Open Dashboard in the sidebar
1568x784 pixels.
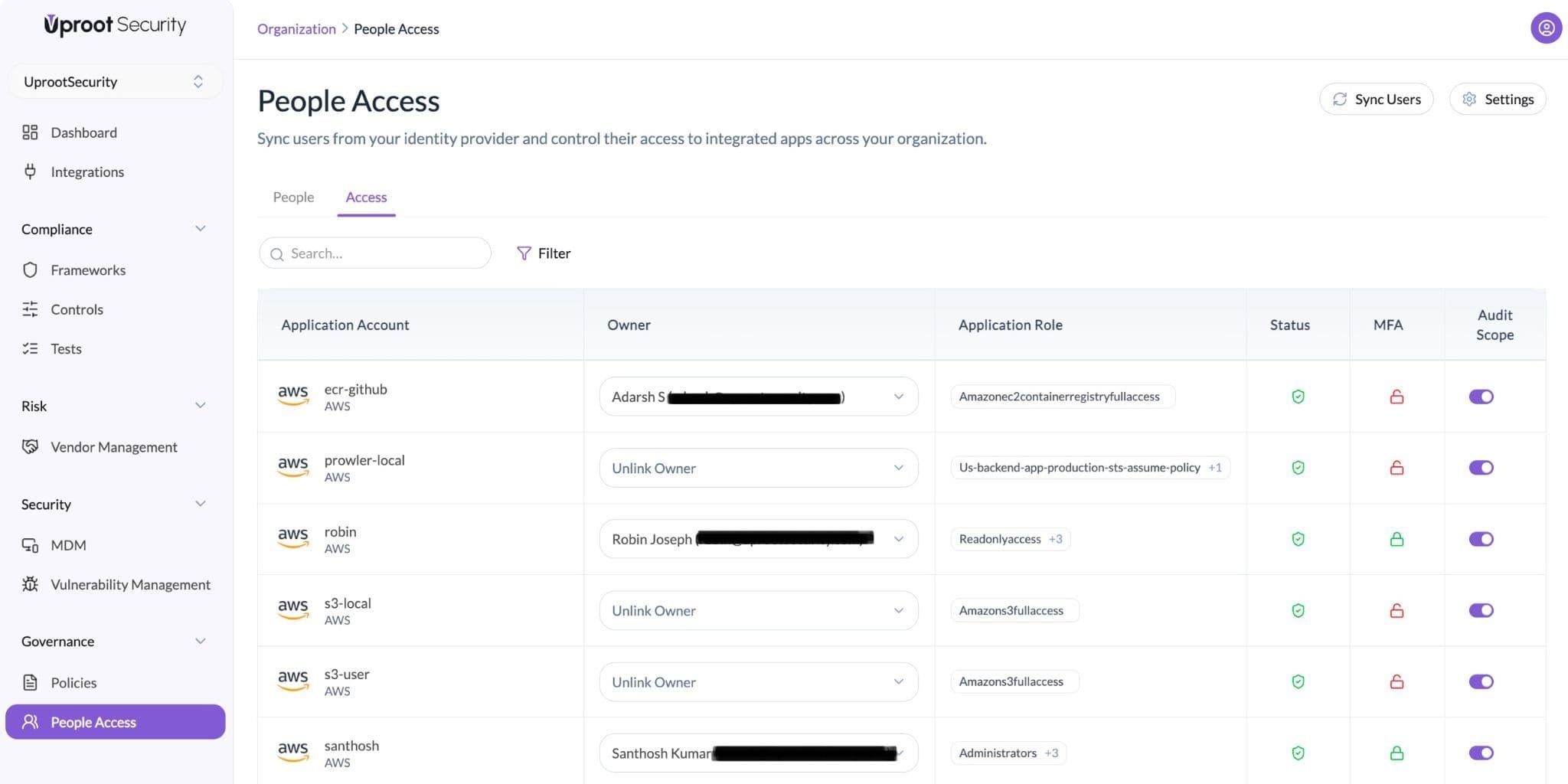(83, 132)
